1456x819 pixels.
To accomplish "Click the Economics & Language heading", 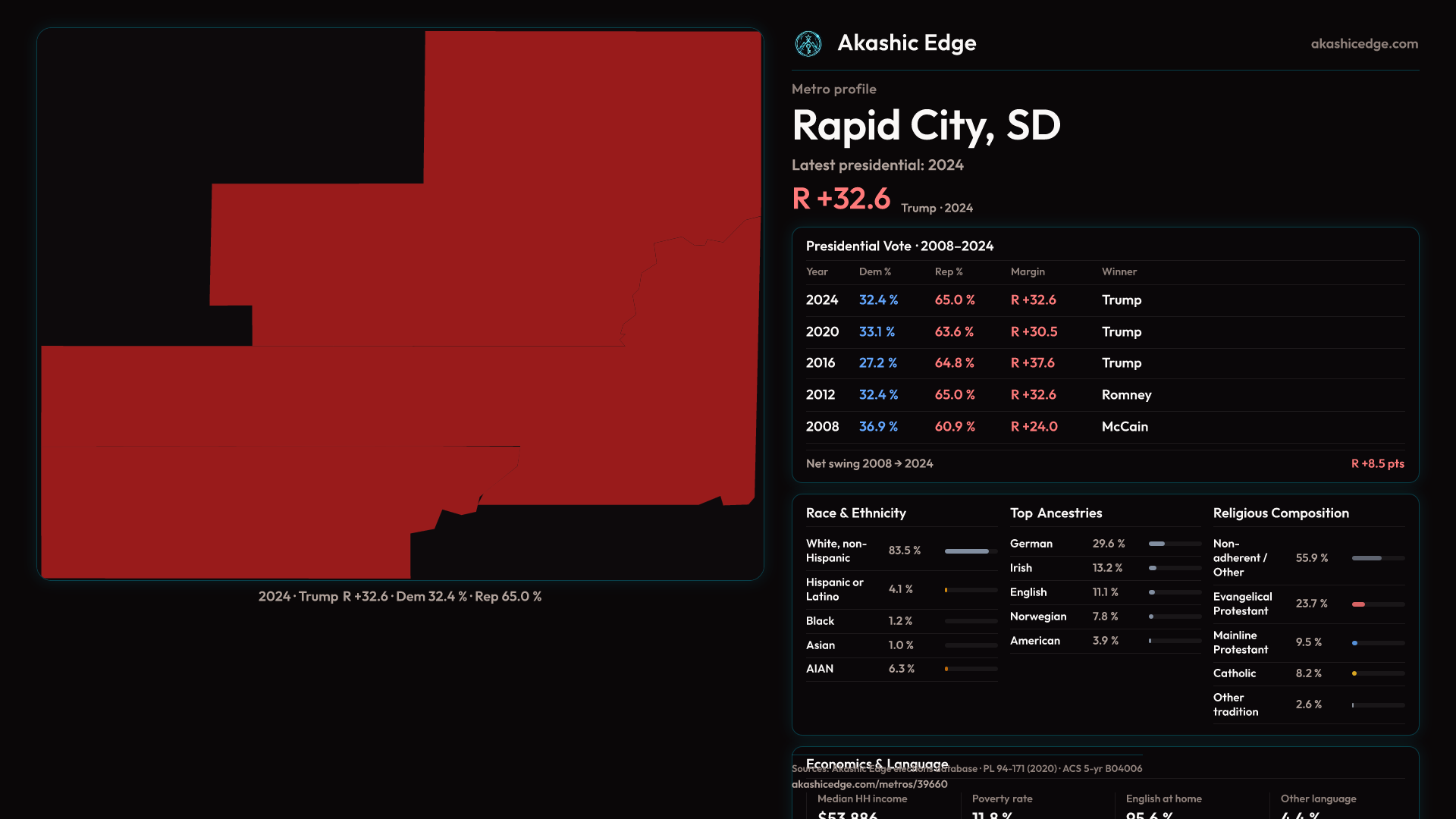I will (877, 761).
